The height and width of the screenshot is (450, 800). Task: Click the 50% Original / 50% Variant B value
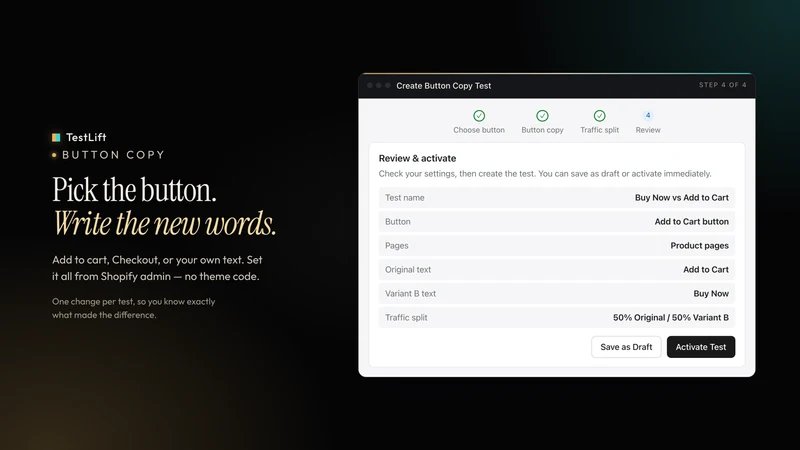(670, 317)
